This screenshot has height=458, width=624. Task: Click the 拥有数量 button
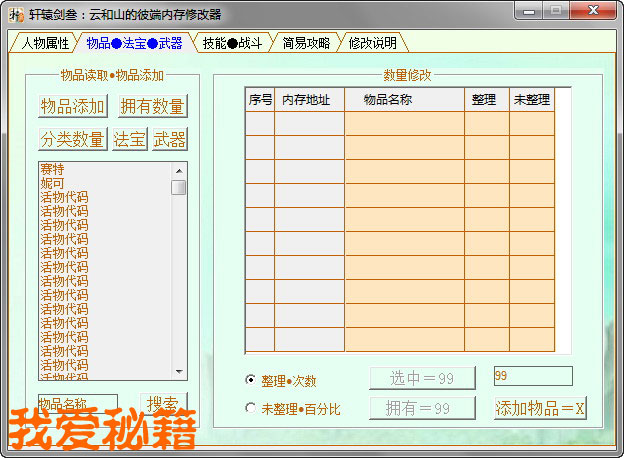coord(152,106)
